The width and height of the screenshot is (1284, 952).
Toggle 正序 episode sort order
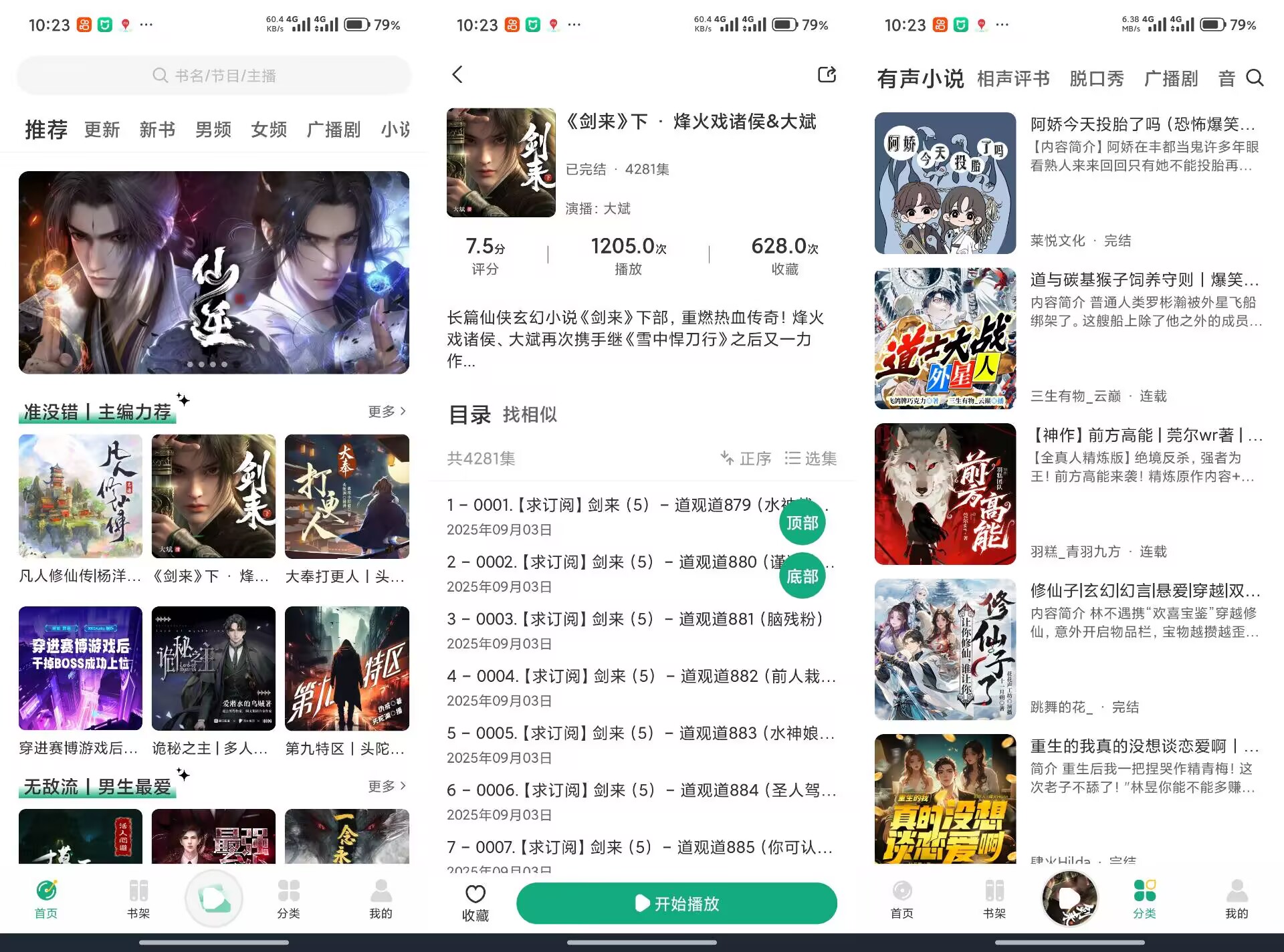coord(746,459)
